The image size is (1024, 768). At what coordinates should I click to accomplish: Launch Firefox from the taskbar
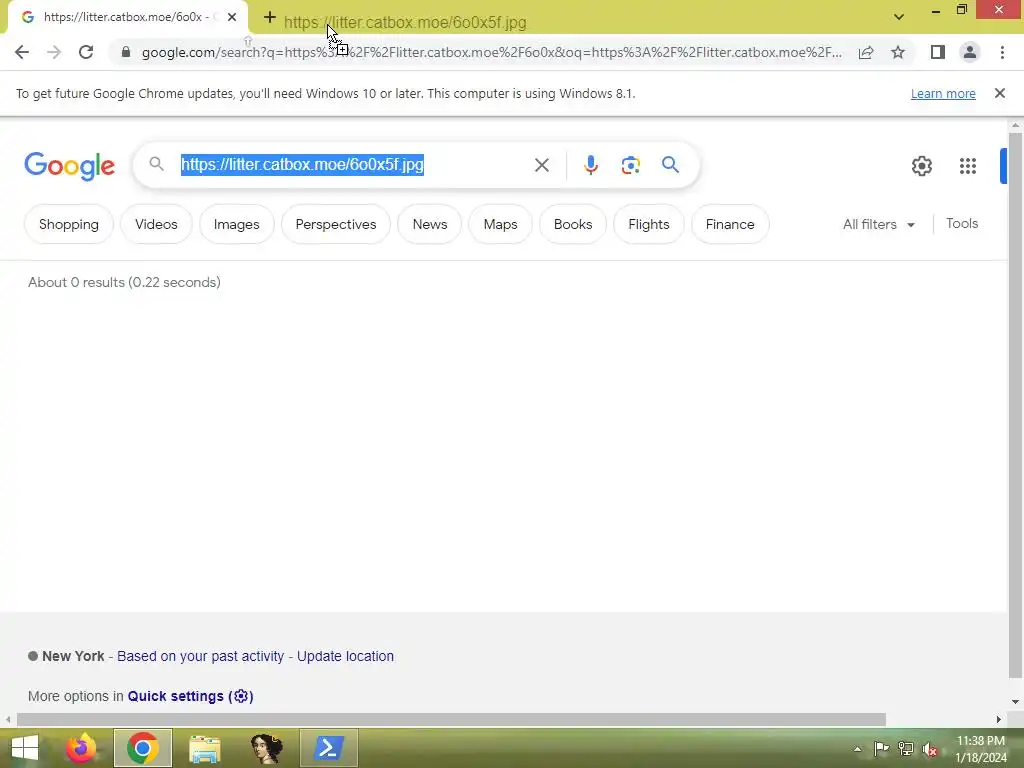pyautogui.click(x=81, y=748)
